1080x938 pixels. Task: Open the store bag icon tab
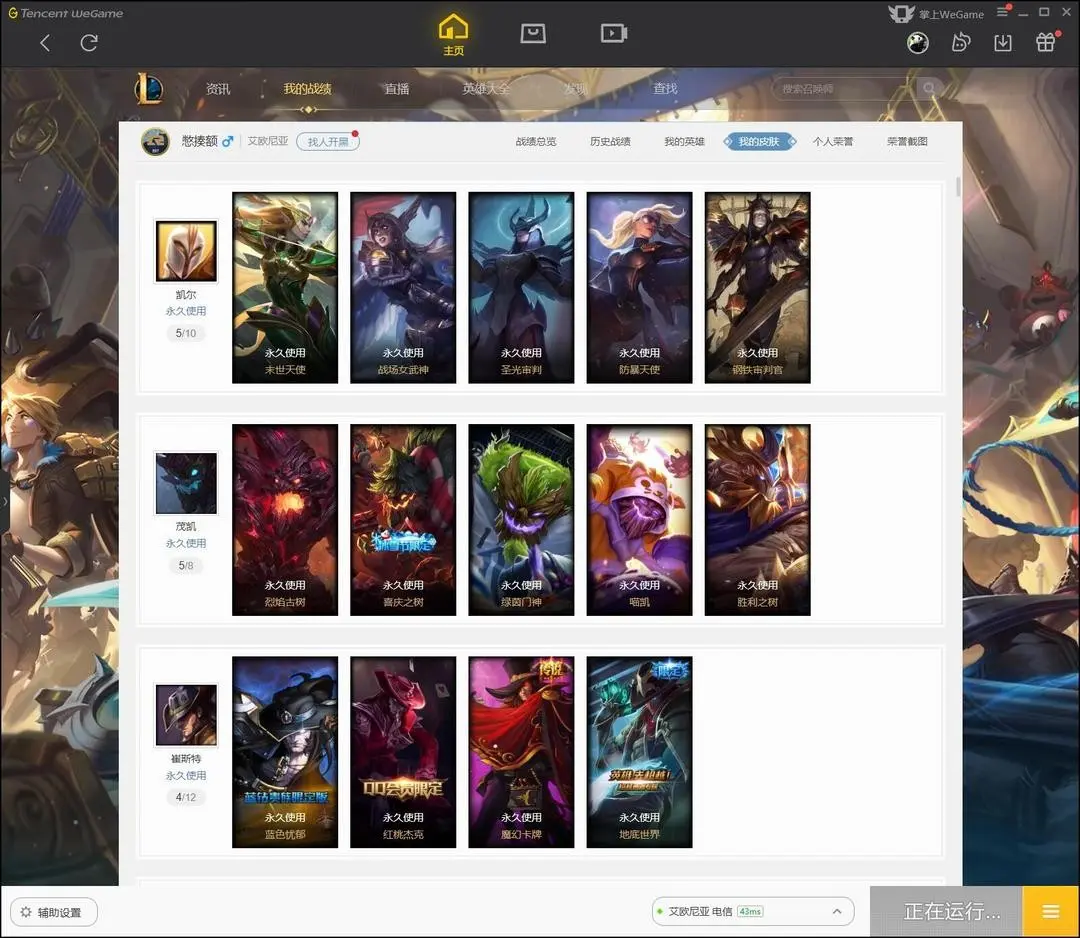532,33
